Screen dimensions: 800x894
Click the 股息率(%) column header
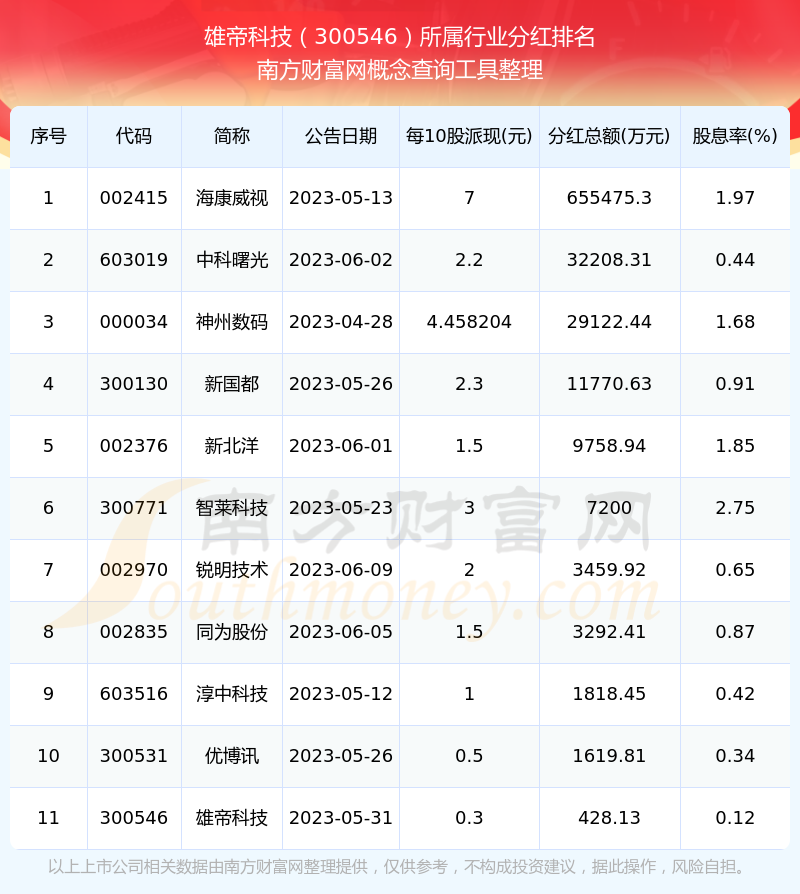735,136
